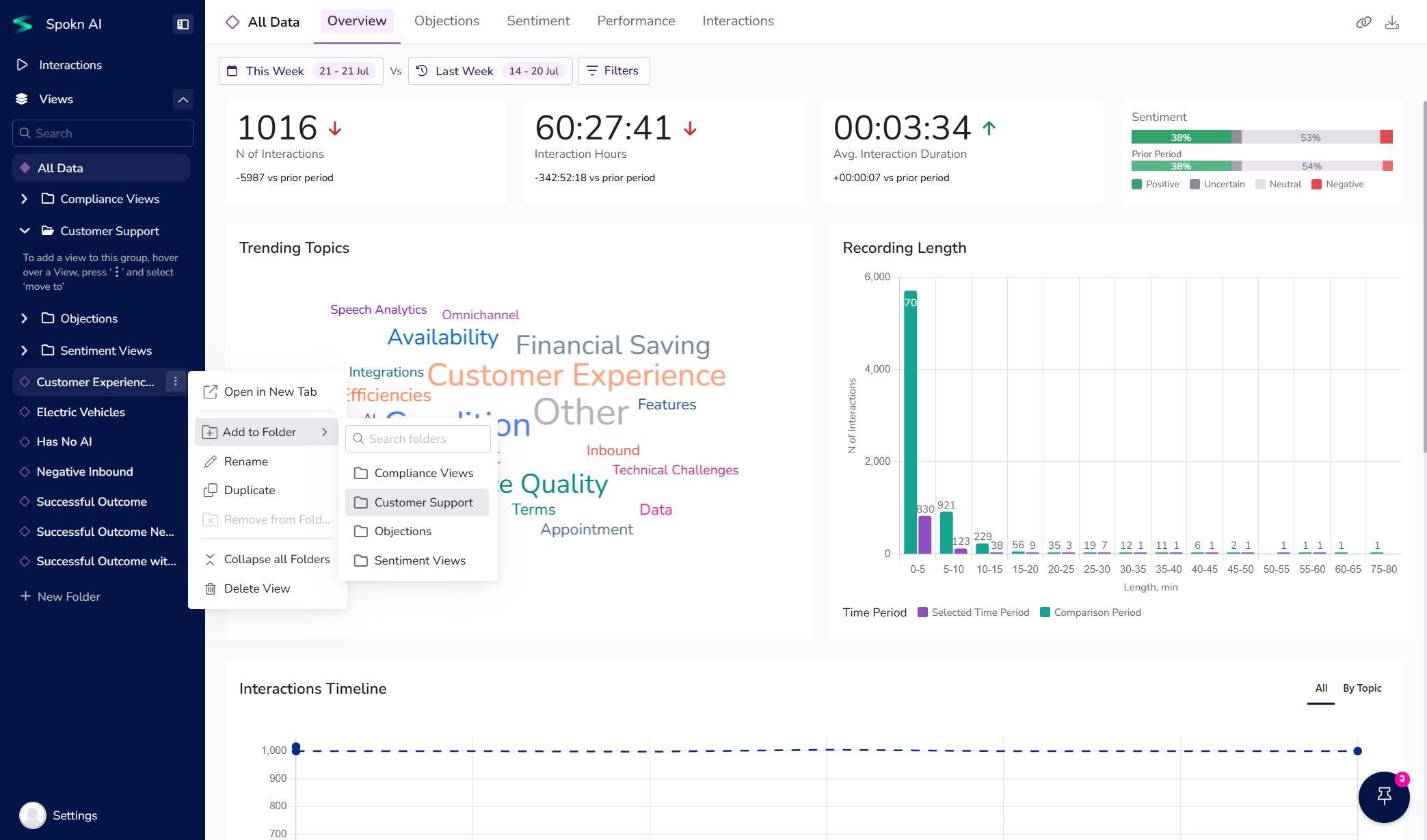The width and height of the screenshot is (1427, 840).
Task: Expand the Compliance Views folder
Action: [25, 199]
